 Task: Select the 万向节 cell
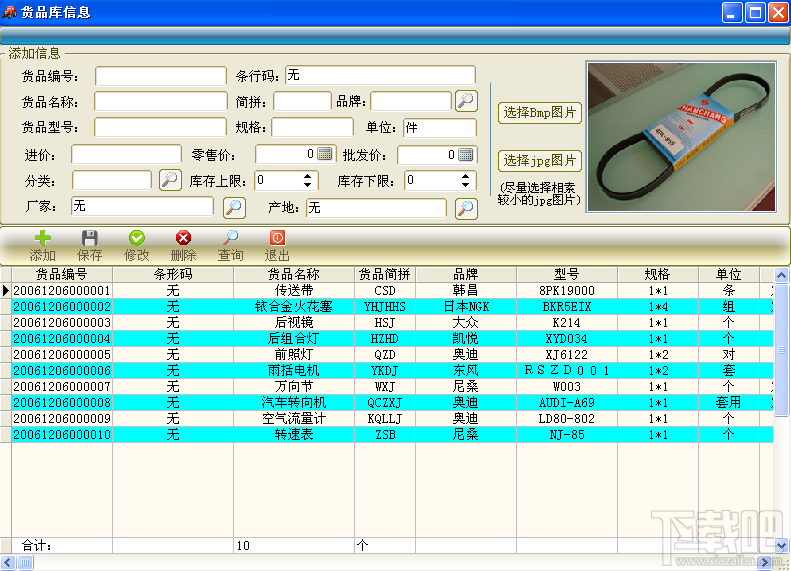click(294, 387)
